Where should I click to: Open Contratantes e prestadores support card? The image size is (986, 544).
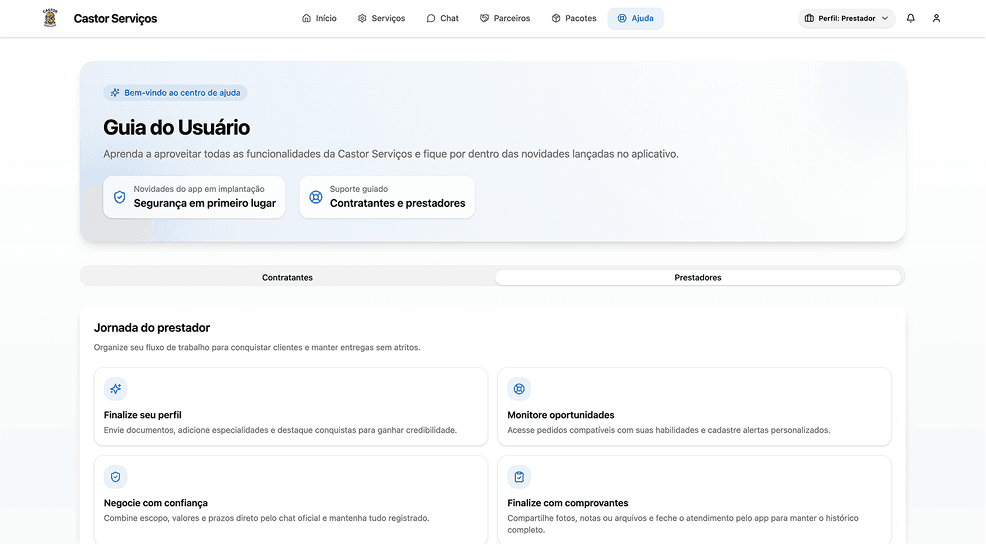387,197
